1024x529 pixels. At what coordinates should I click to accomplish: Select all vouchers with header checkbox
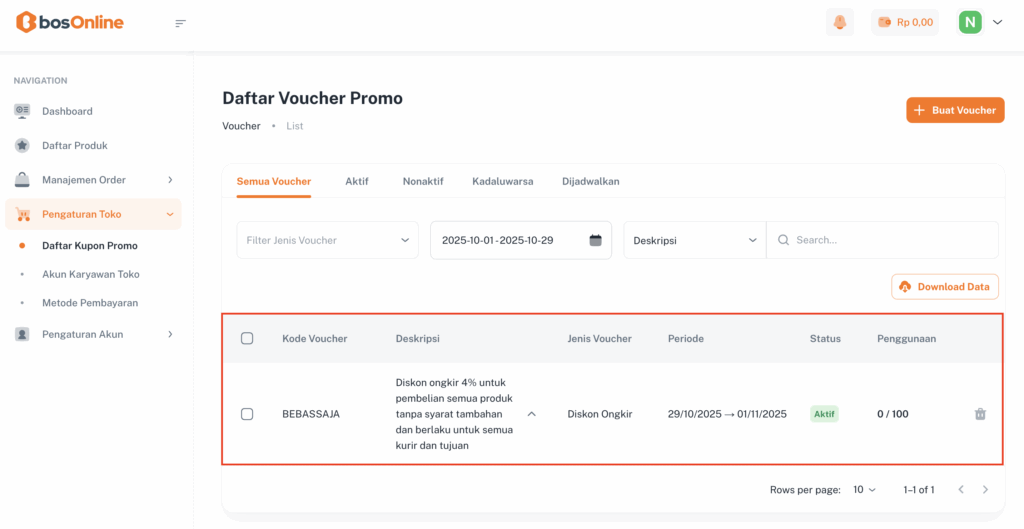coord(247,339)
